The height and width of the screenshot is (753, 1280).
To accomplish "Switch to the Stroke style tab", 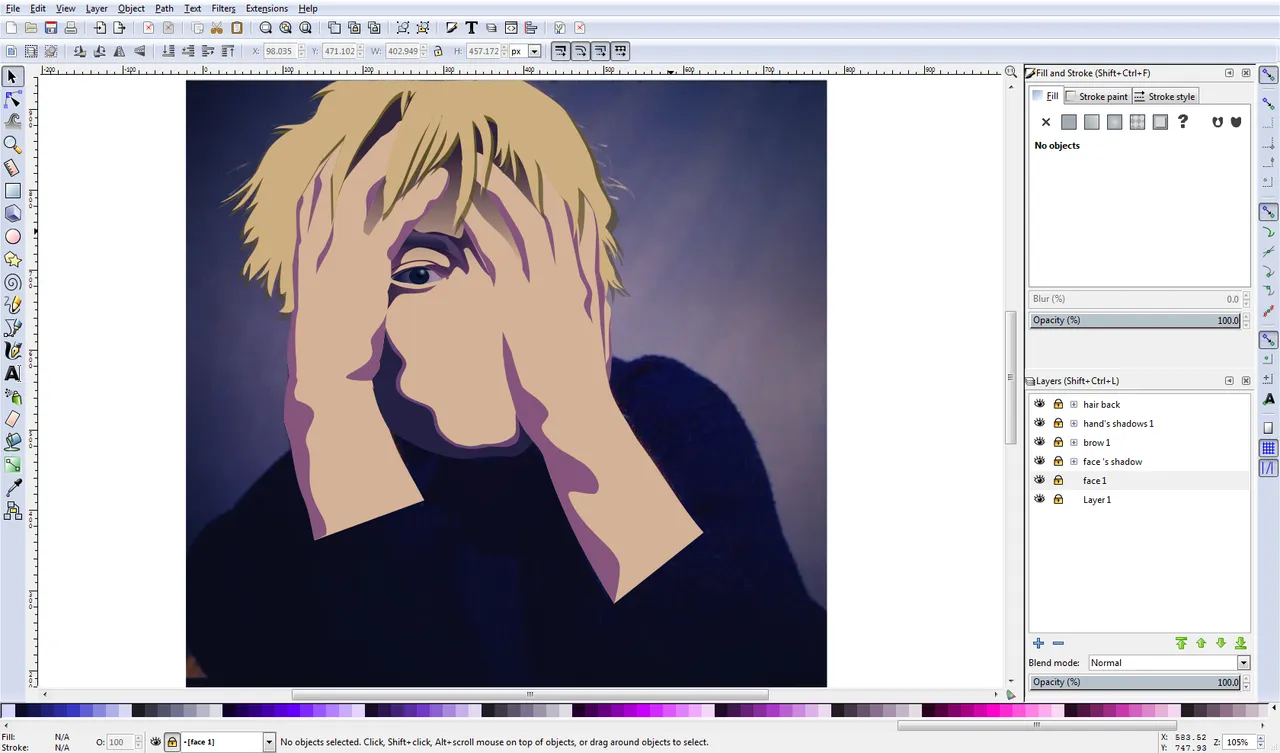I will click(1165, 96).
